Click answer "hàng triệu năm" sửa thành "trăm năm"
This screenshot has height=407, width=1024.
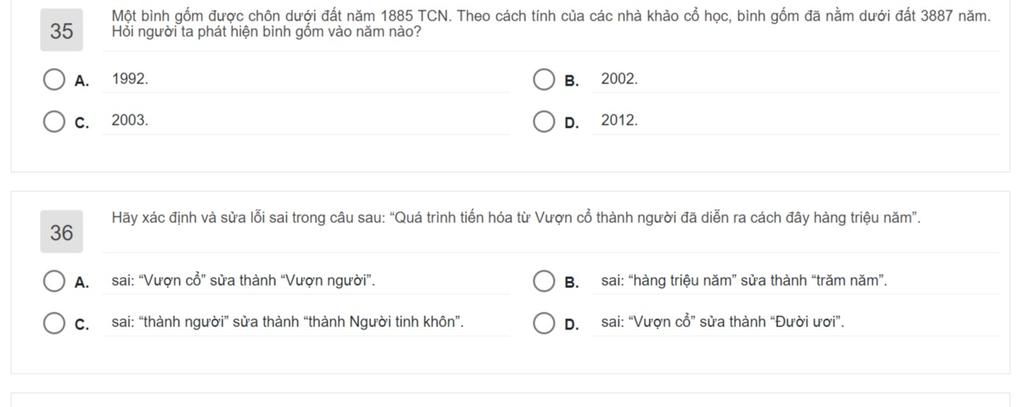click(x=744, y=282)
